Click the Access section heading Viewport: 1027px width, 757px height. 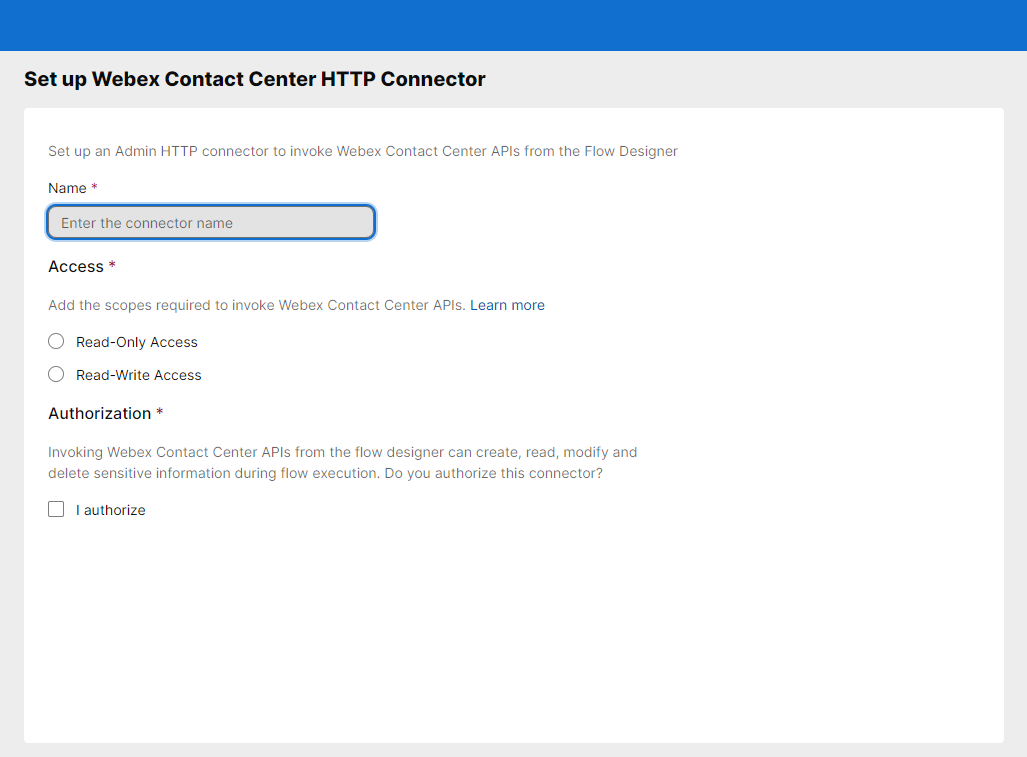(76, 267)
